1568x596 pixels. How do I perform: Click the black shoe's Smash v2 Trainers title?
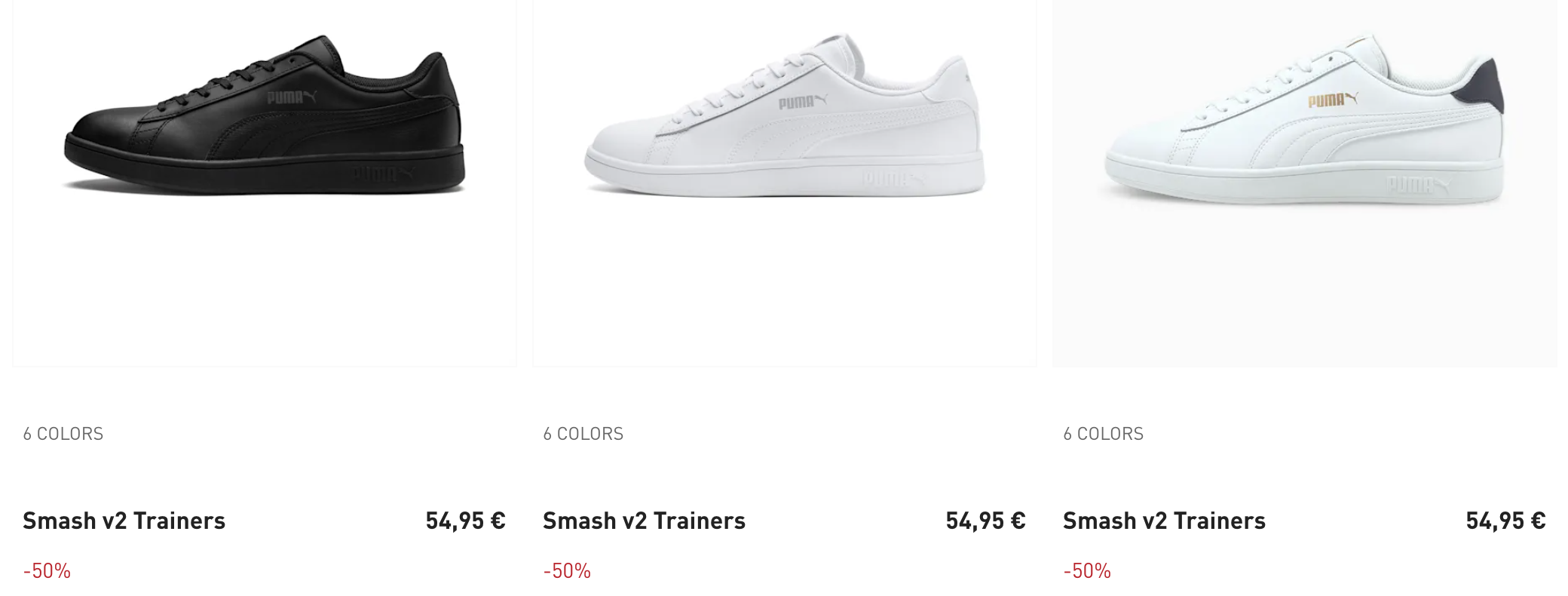point(124,521)
